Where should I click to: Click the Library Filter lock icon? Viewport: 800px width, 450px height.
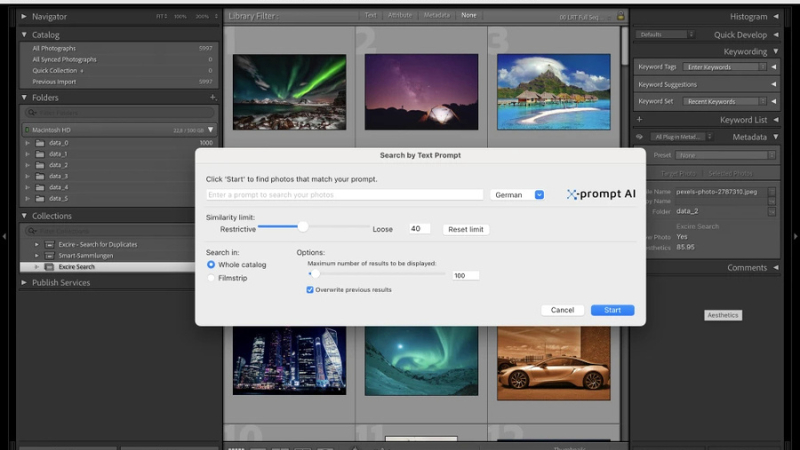coord(620,16)
